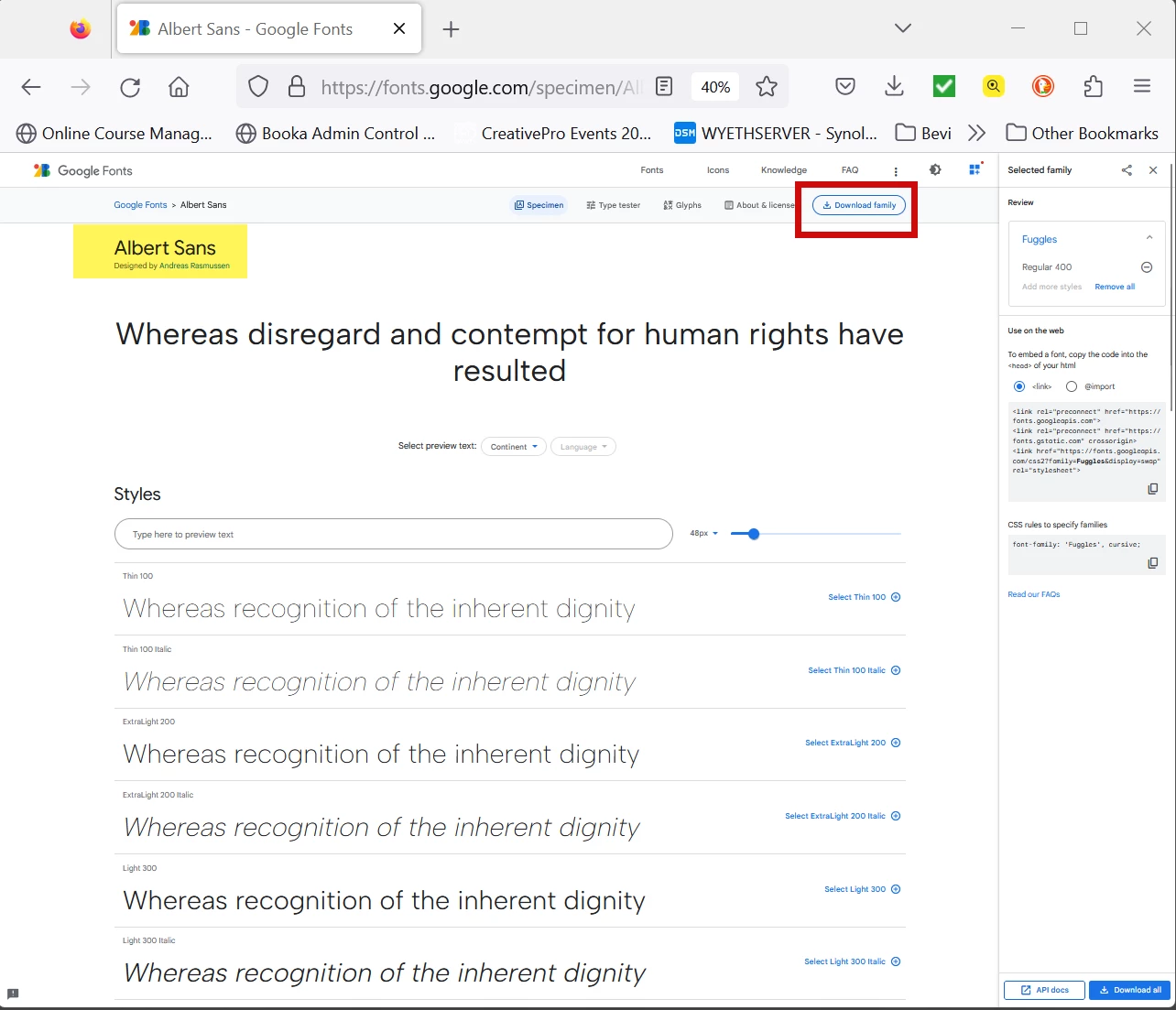Show more bookmarks with double chevron

pos(976,133)
